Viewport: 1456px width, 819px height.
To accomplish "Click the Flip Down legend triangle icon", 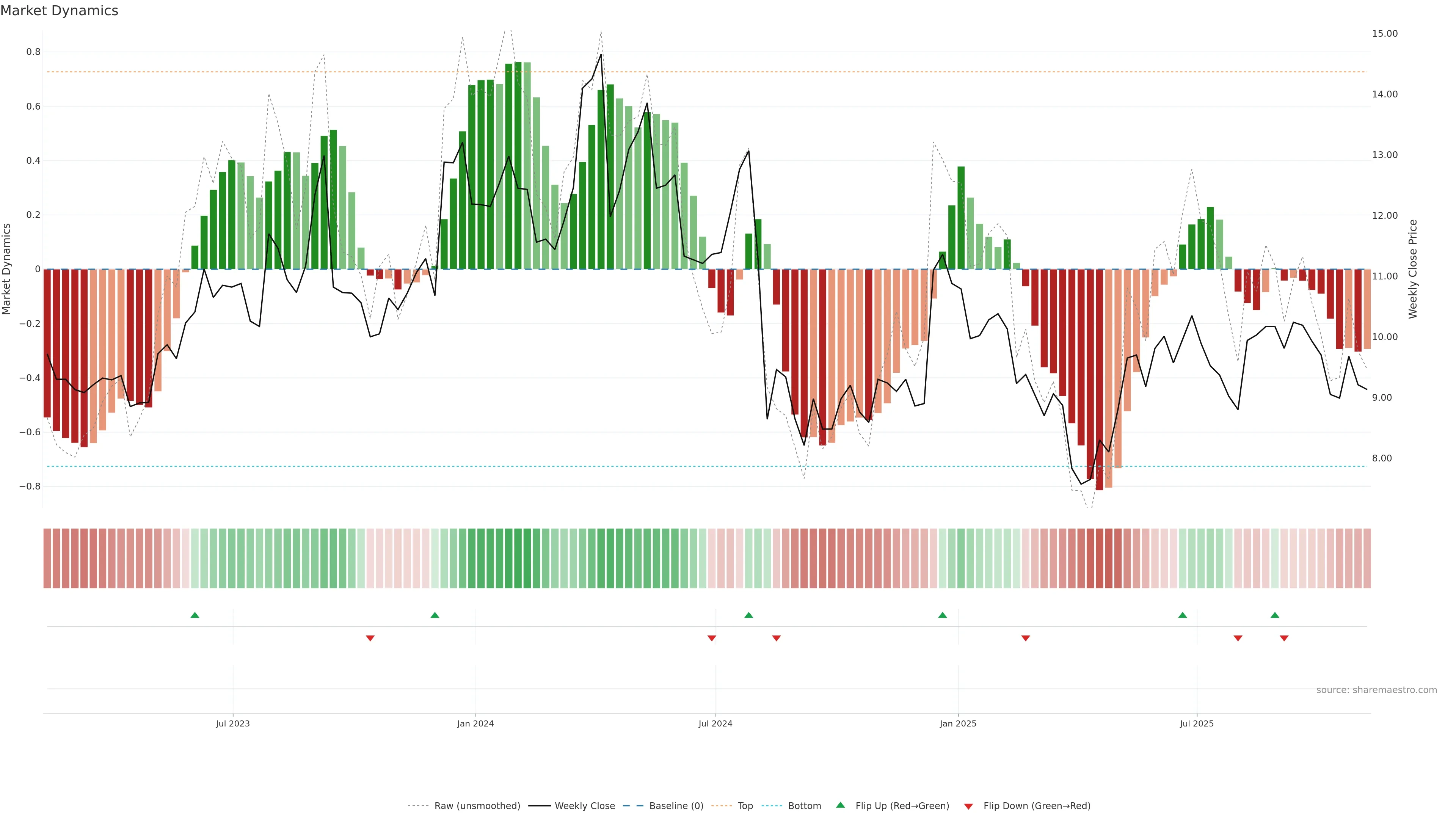I will click(968, 806).
